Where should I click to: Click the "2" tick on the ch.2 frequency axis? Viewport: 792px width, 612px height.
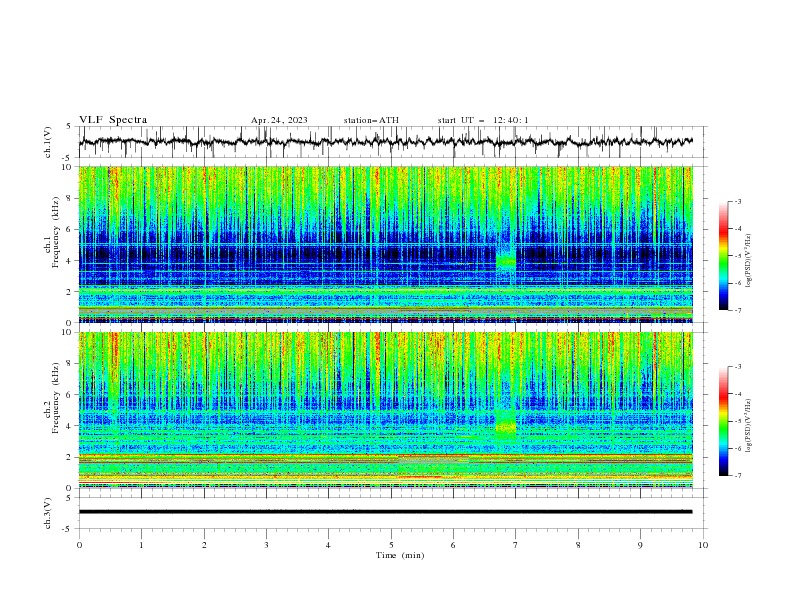pos(70,457)
